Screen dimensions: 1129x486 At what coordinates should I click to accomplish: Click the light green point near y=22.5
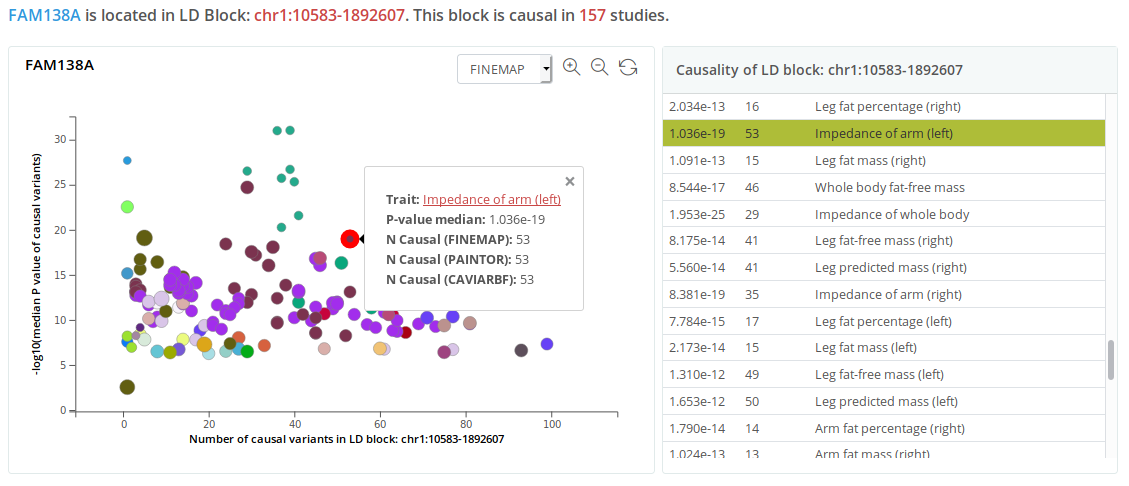pos(127,207)
